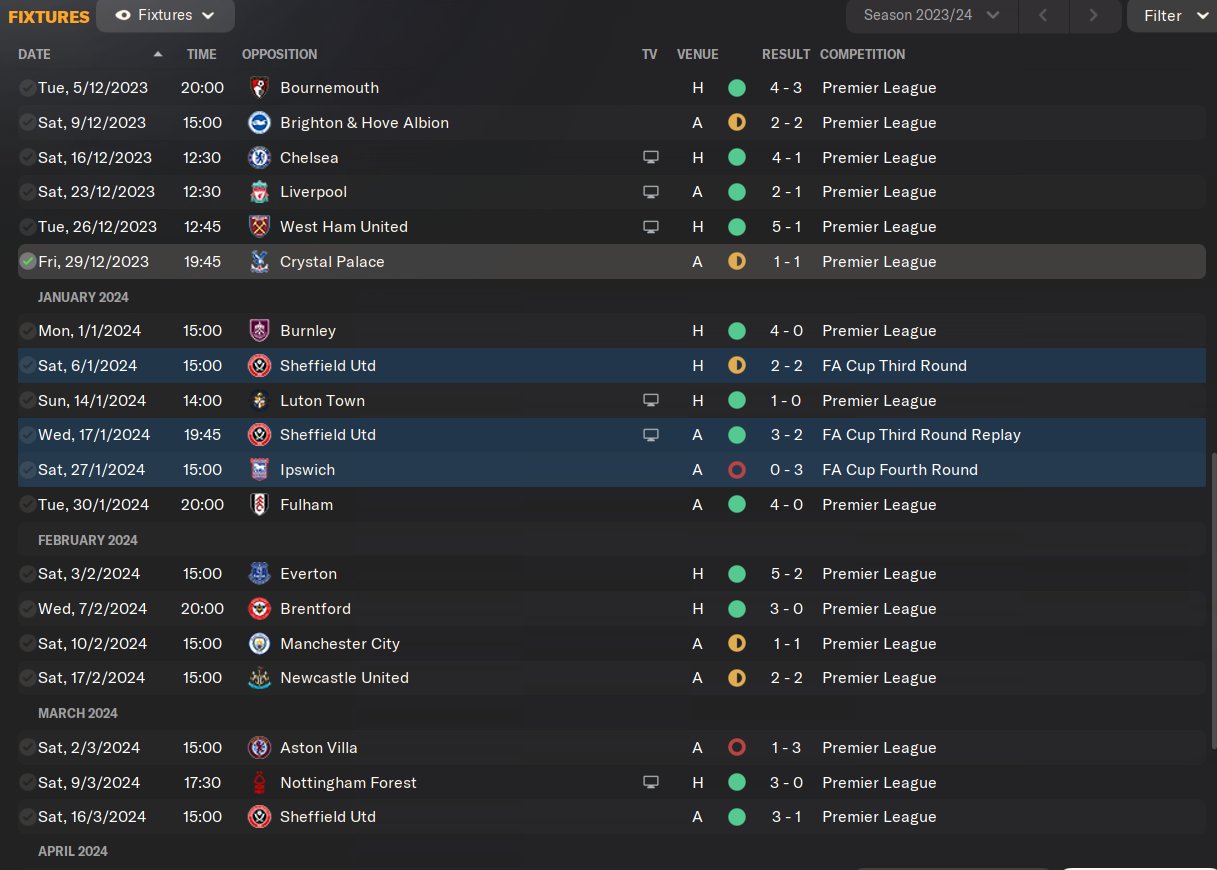Sort fixtures by Date column header
The height and width of the screenshot is (870, 1217).
[x=35, y=54]
